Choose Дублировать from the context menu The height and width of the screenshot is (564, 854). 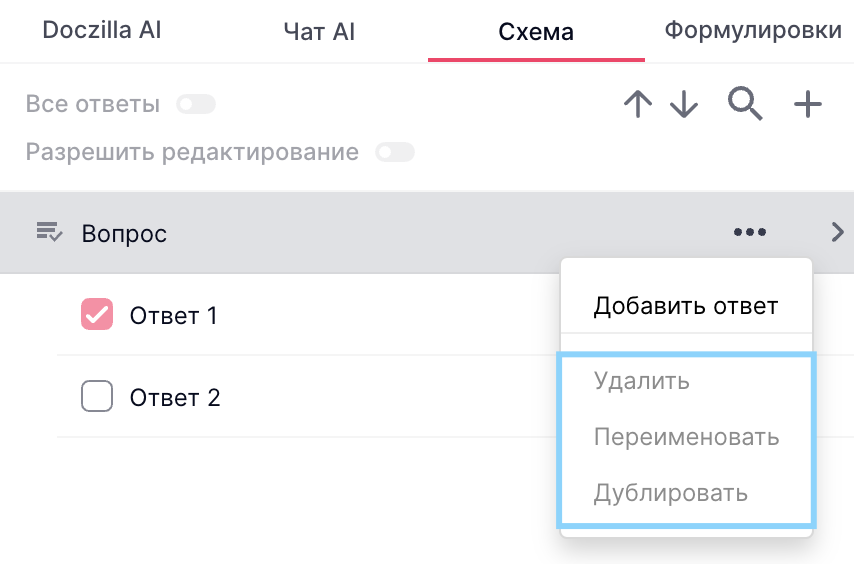click(x=670, y=493)
